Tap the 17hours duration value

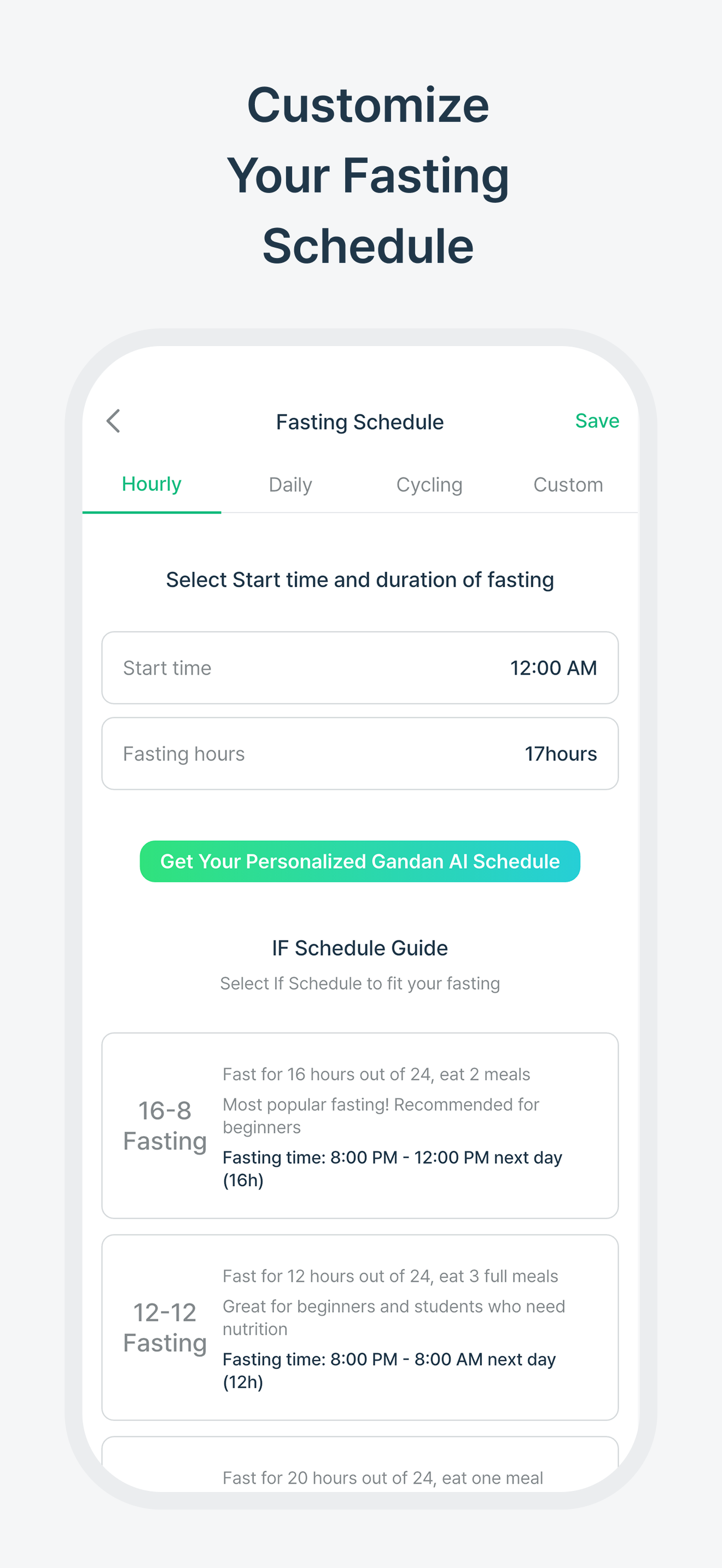561,754
